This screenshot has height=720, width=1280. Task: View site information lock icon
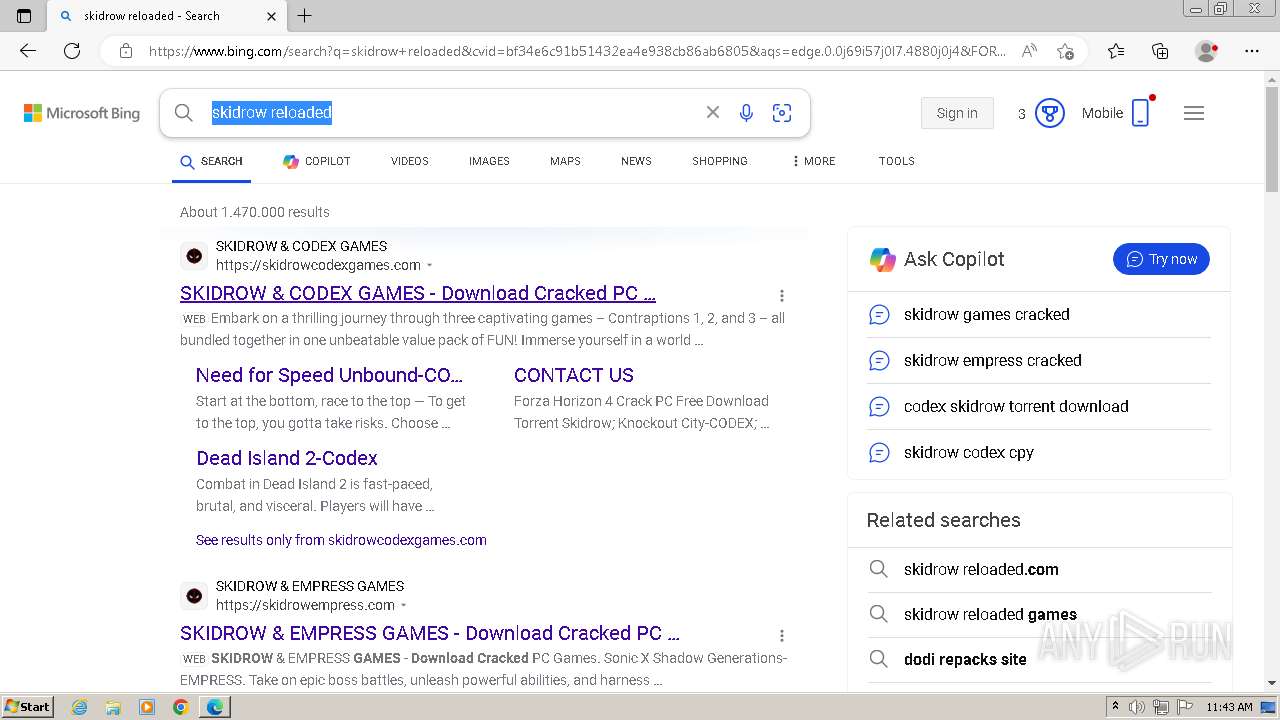pos(126,51)
